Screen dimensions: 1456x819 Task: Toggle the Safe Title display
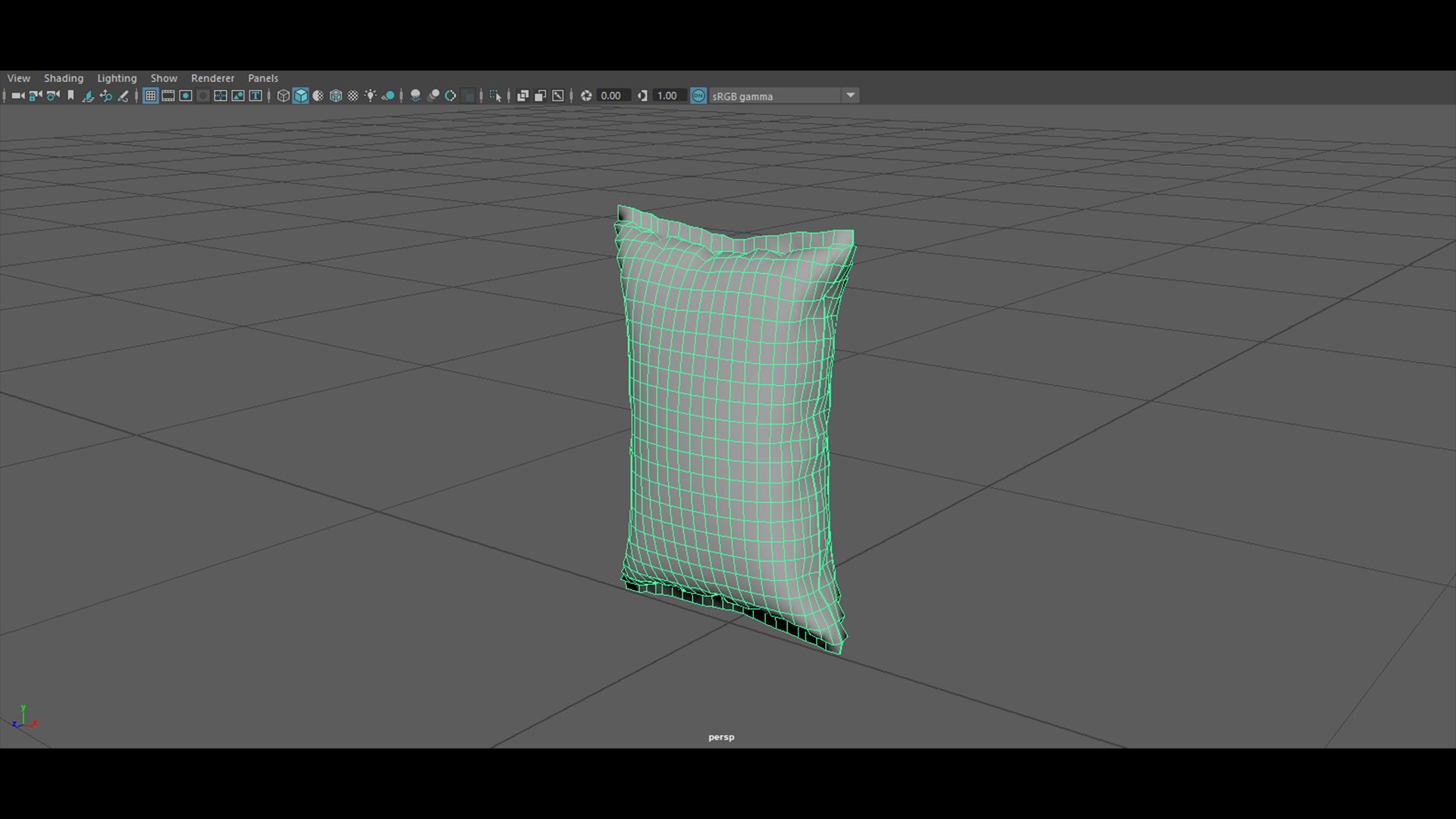click(x=256, y=96)
